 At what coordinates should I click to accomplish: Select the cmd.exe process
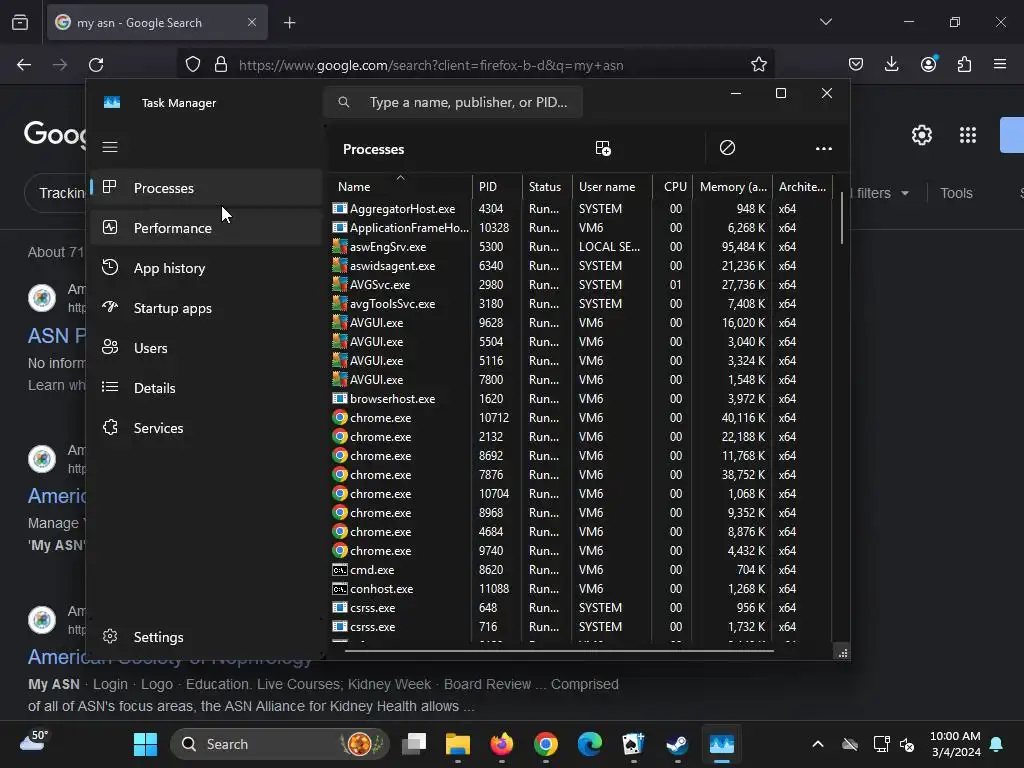pos(581,569)
